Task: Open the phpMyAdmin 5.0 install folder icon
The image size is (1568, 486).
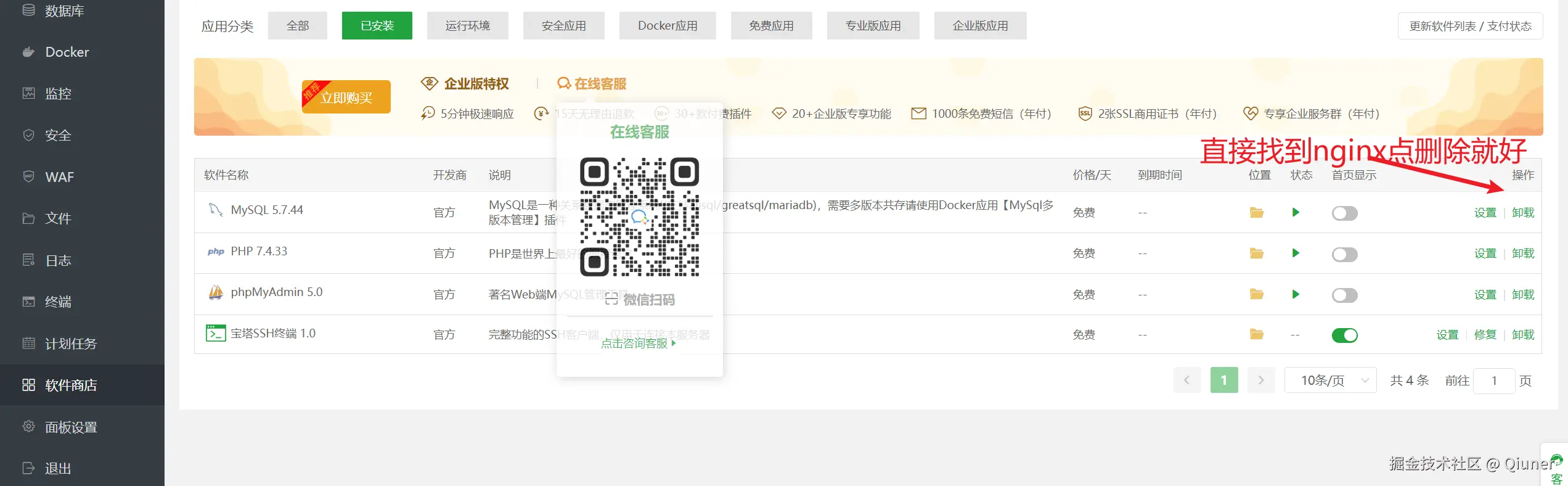Action: (x=1257, y=294)
